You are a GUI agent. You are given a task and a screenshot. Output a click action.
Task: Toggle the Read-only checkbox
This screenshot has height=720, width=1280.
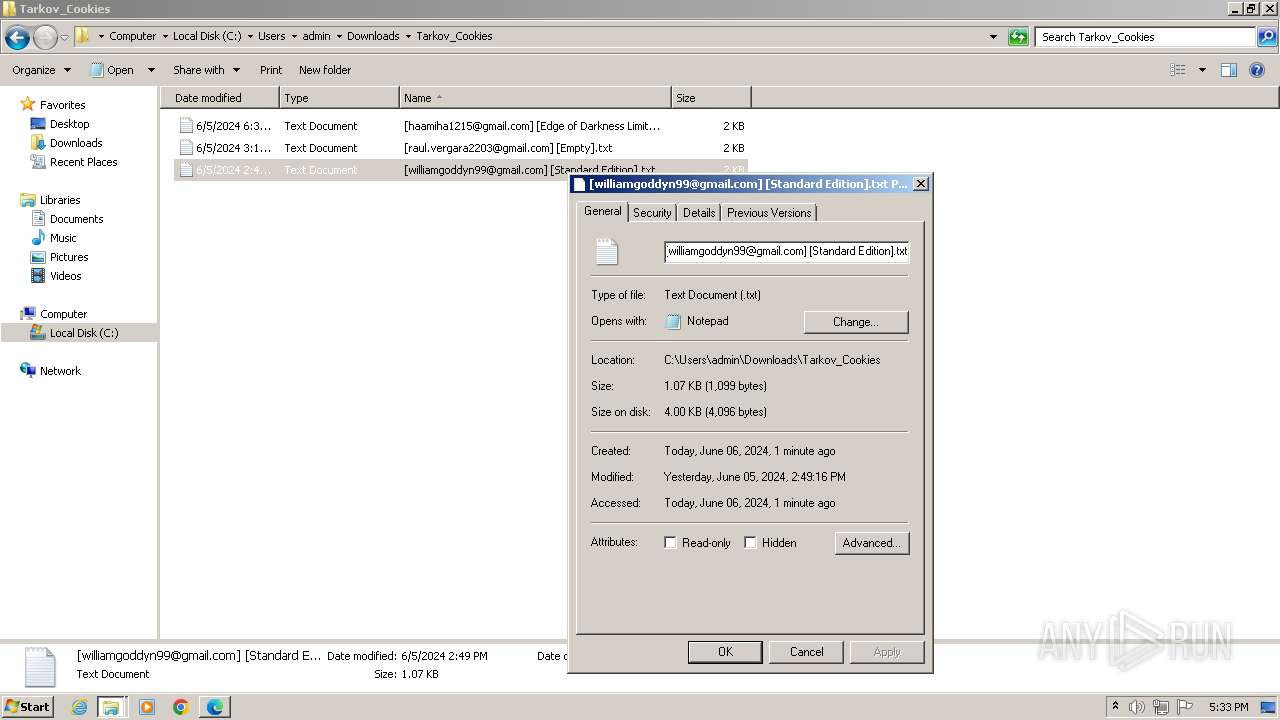tap(670, 542)
